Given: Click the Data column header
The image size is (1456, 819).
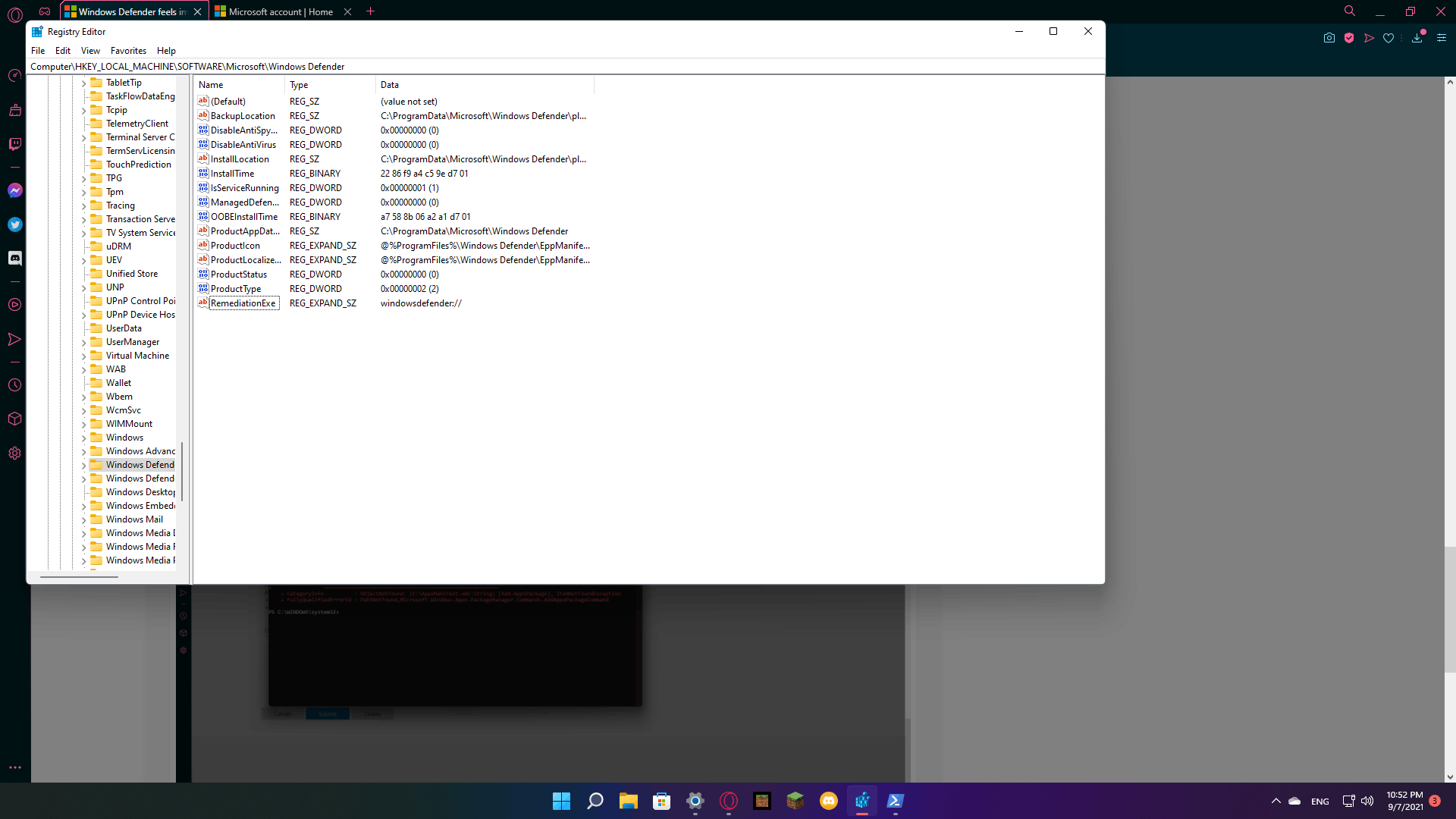Looking at the screenshot, I should [485, 85].
